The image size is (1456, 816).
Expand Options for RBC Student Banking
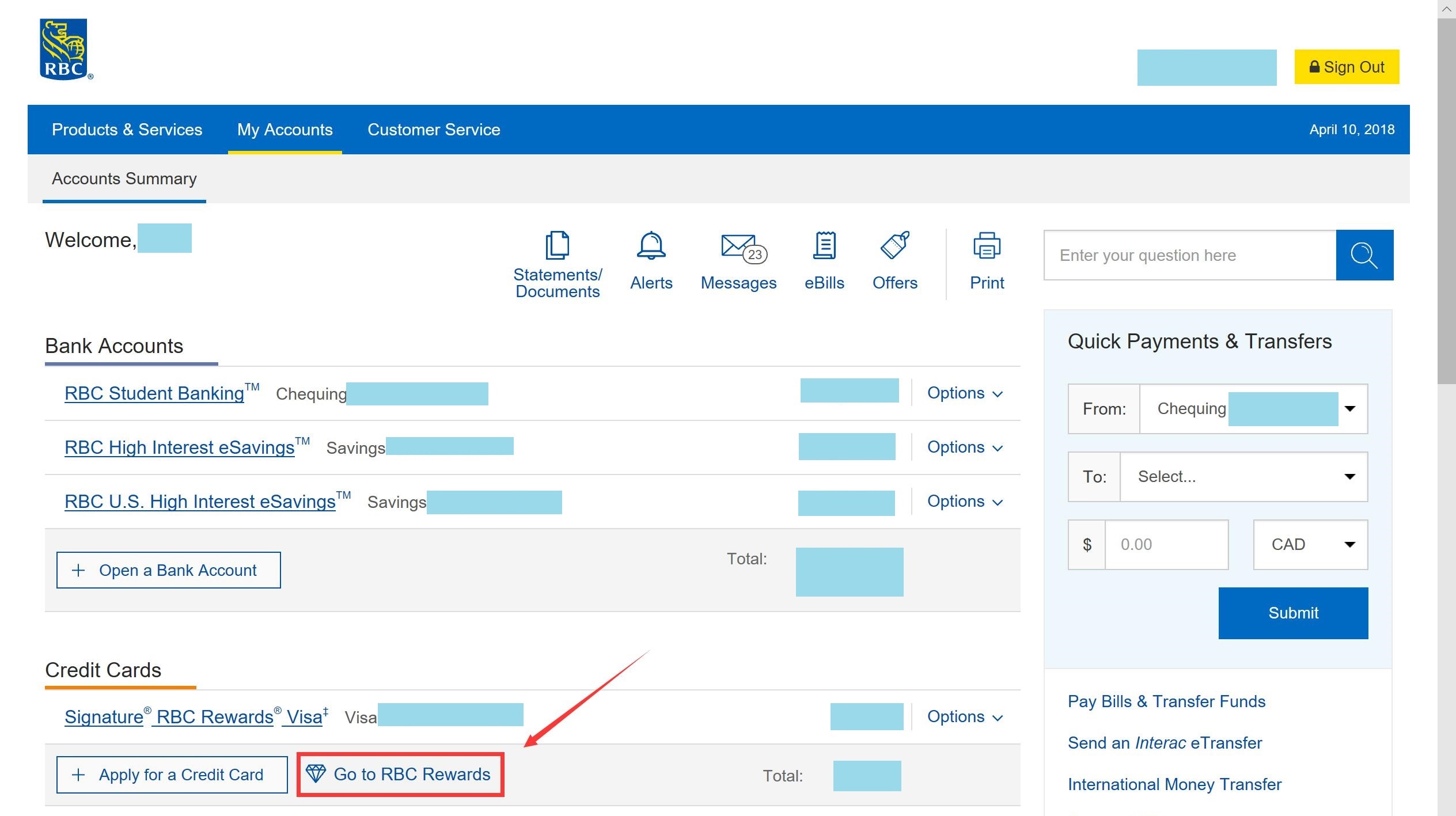[965, 393]
